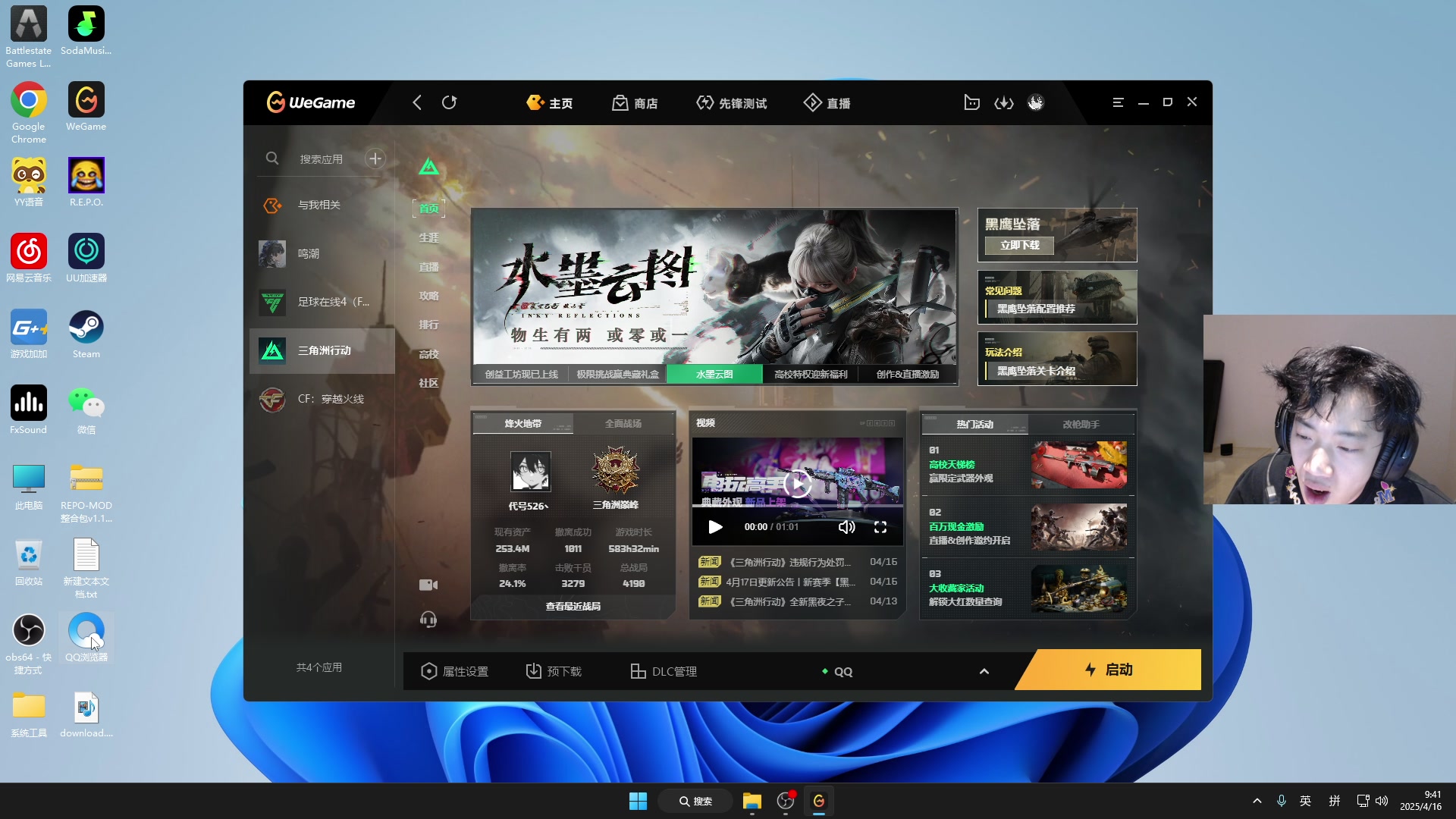Select the 高校特权迎新福利 banner tab
This screenshot has width=1456, height=819.
(x=811, y=375)
